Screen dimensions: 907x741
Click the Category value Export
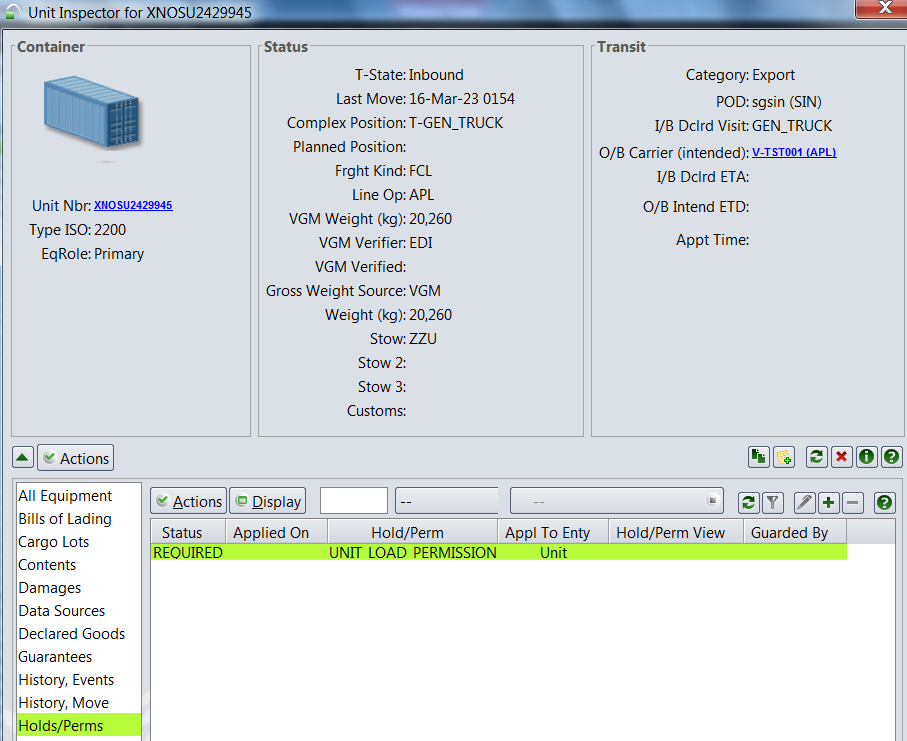pos(773,75)
